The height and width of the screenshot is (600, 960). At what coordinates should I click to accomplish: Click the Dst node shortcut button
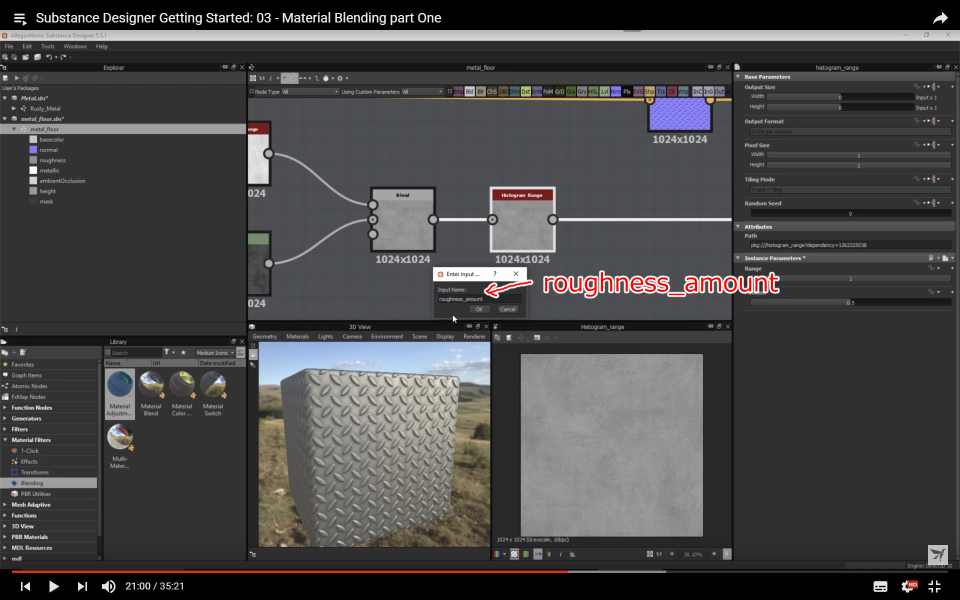pyautogui.click(x=525, y=91)
